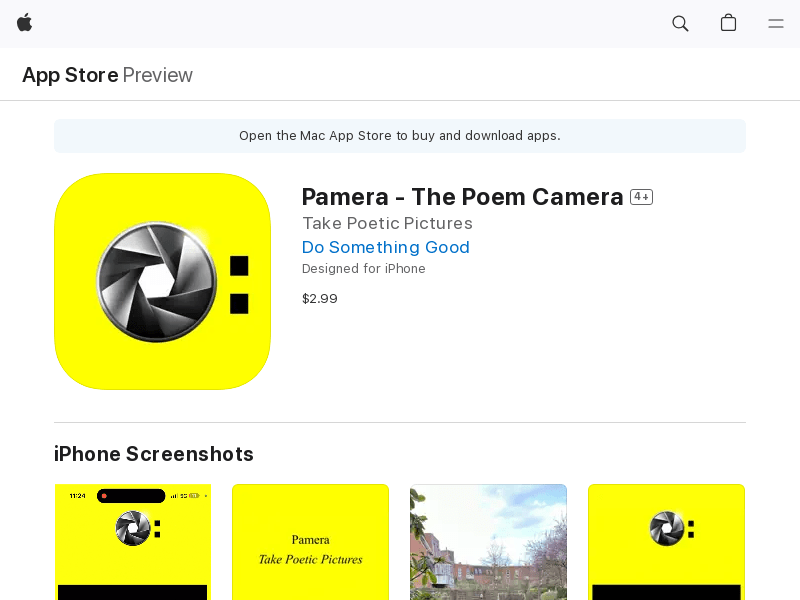800x600 pixels.
Task: Open the garden photo screenshot
Action: tap(488, 542)
